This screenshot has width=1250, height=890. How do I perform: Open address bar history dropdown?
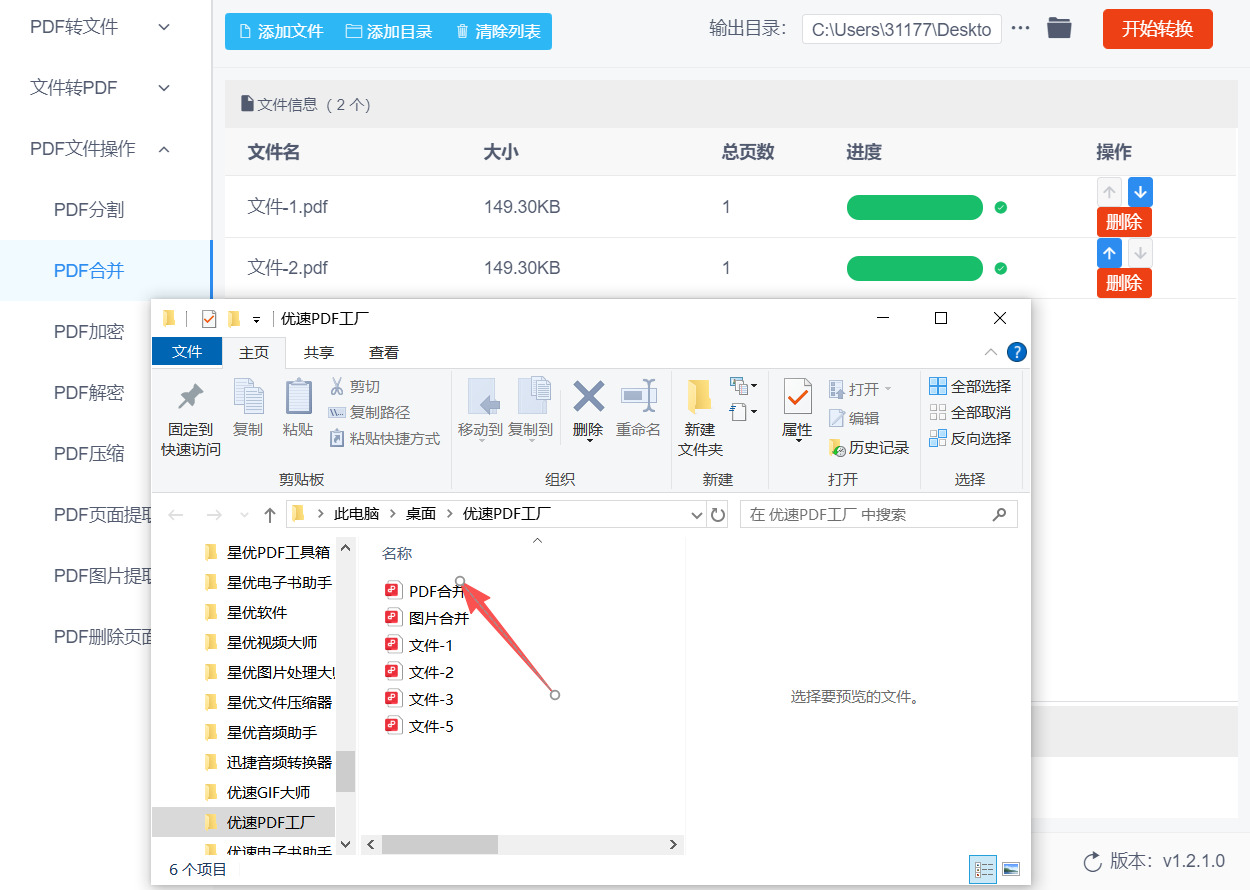(697, 515)
